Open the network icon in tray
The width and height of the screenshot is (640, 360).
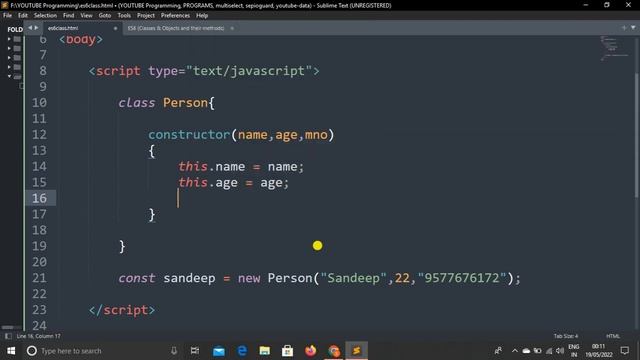point(549,351)
